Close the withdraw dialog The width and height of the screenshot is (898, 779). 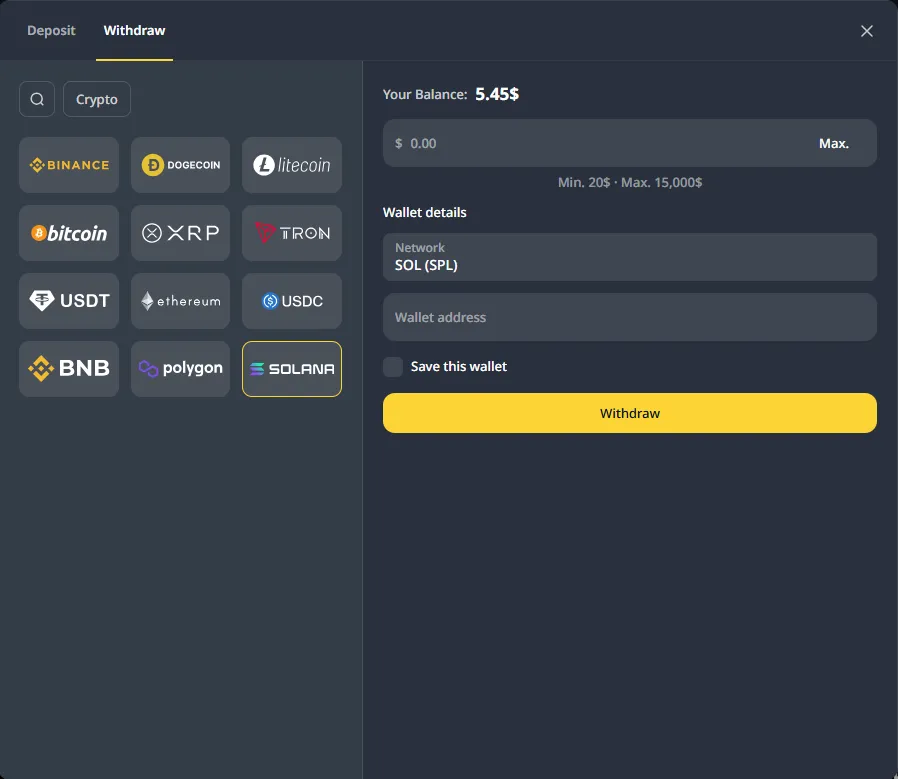coord(867,31)
